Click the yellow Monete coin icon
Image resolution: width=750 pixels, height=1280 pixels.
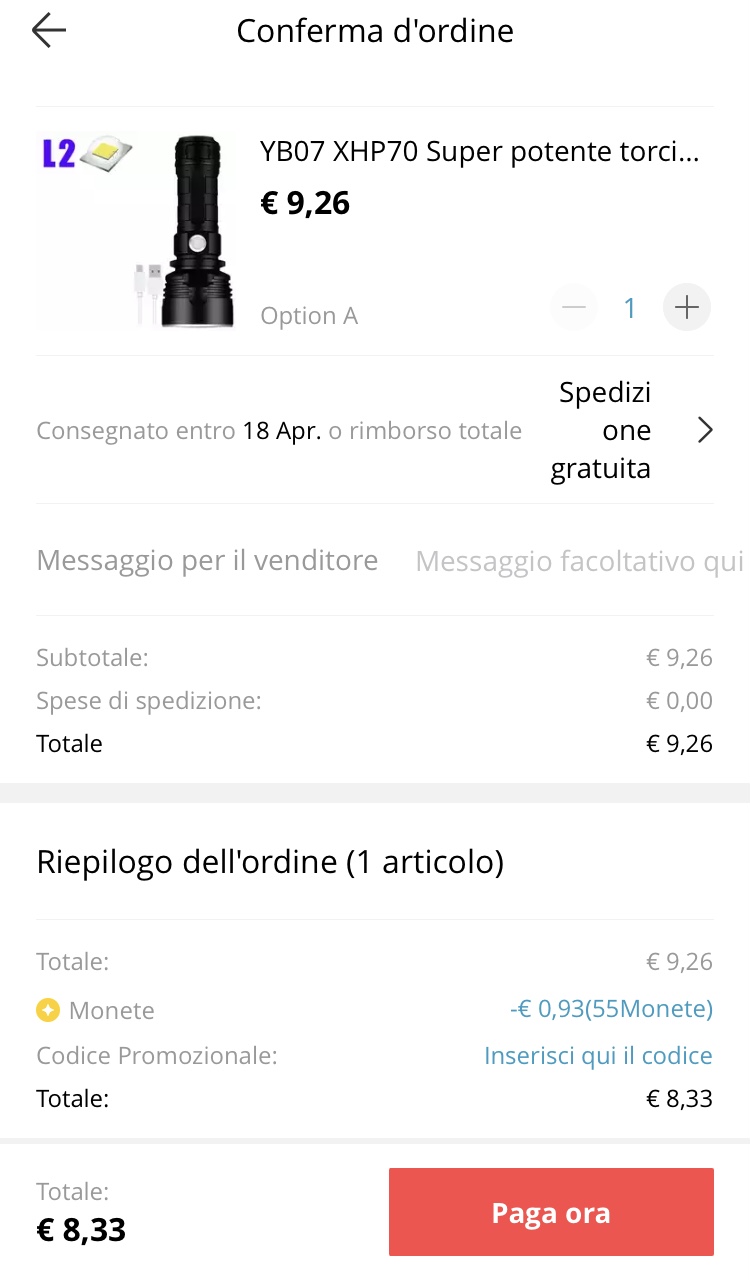click(48, 1010)
